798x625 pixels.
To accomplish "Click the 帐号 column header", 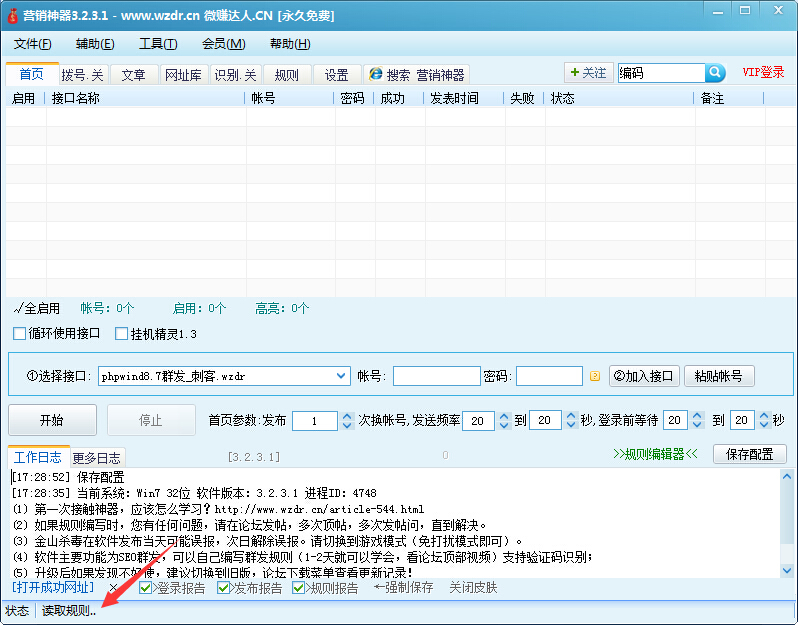I will (x=290, y=98).
